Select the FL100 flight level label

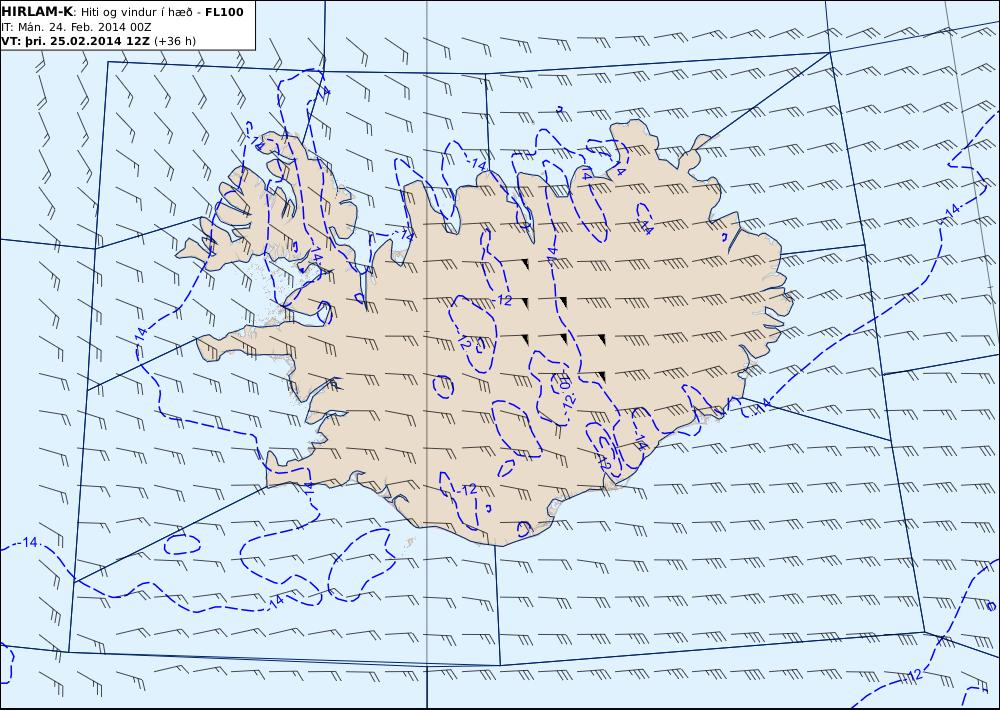[x=224, y=12]
